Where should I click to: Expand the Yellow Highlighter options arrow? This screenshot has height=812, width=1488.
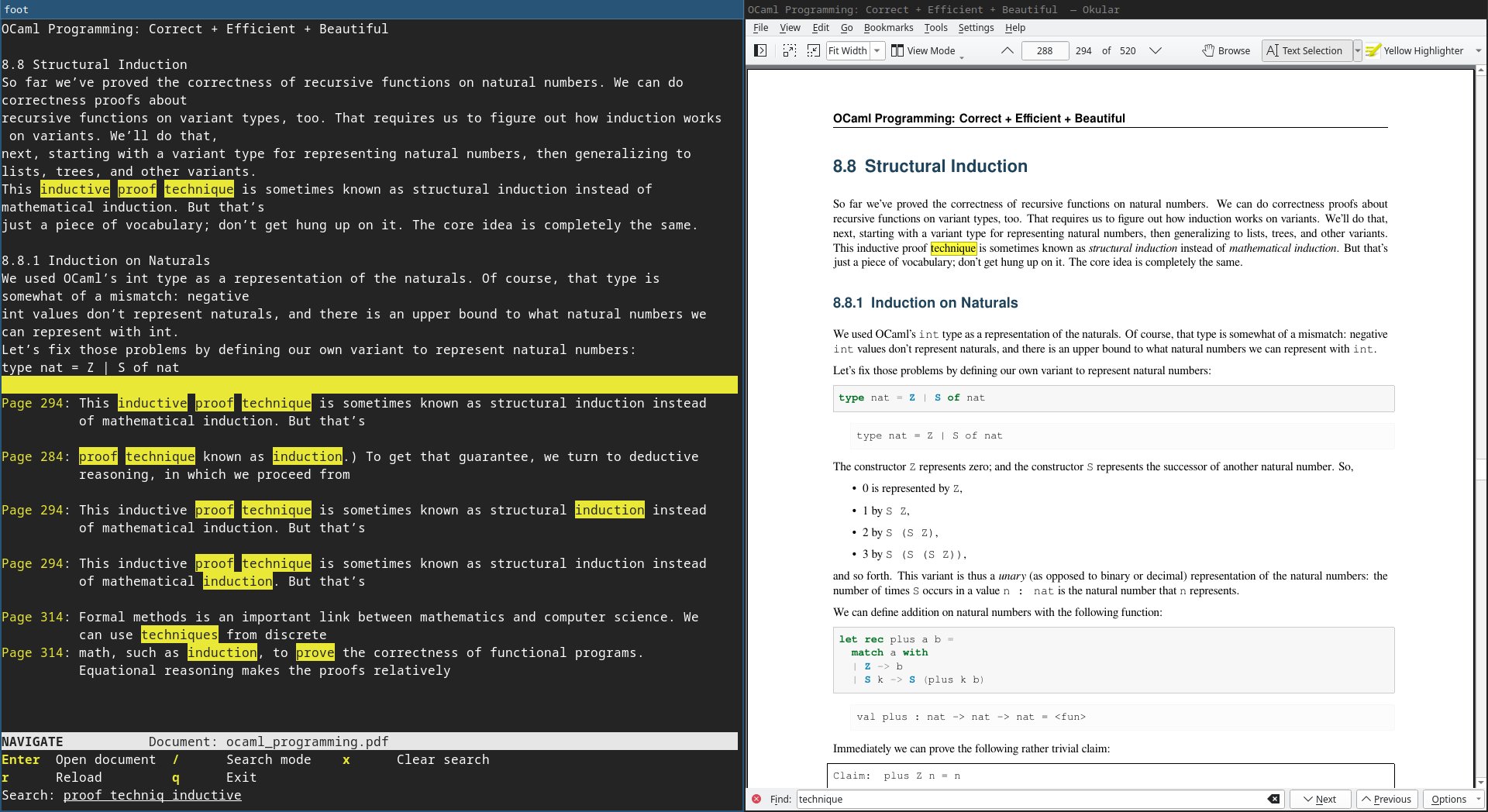tap(1477, 50)
